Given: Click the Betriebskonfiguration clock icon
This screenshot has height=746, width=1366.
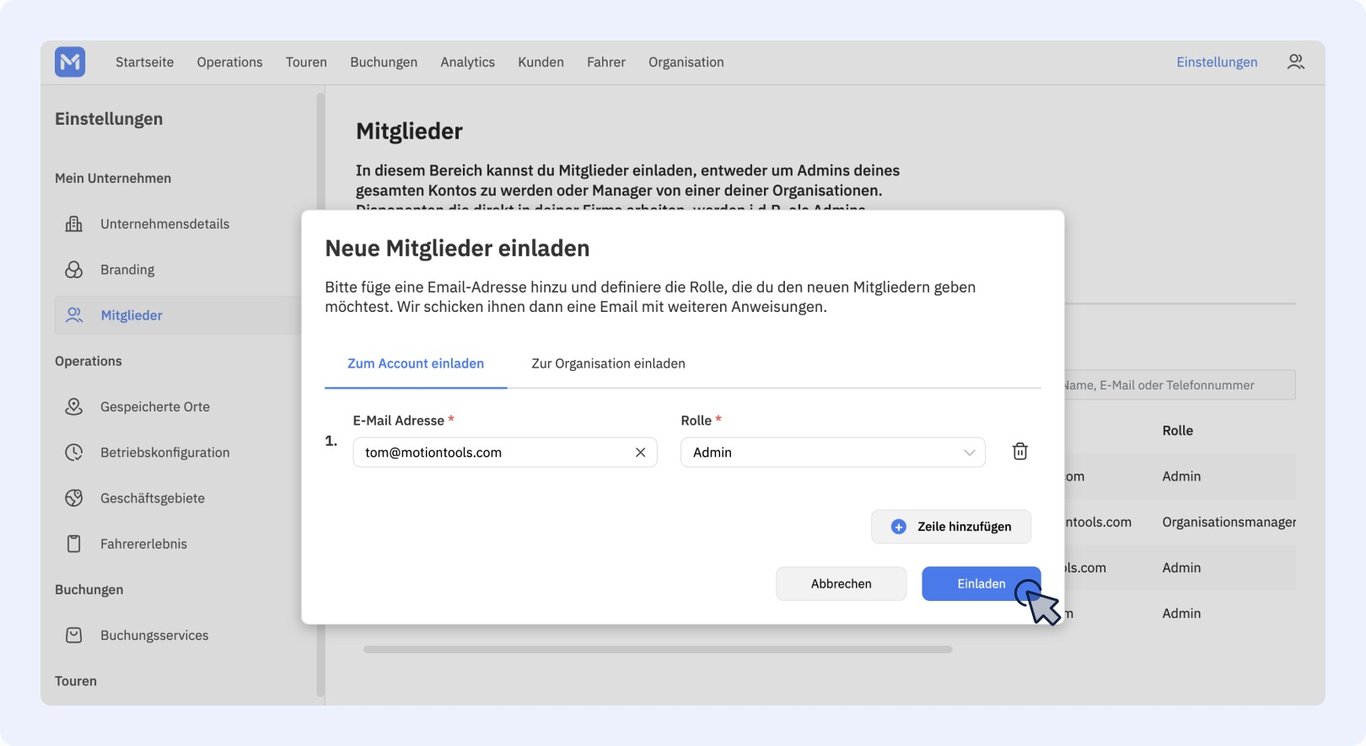Looking at the screenshot, I should (x=74, y=452).
